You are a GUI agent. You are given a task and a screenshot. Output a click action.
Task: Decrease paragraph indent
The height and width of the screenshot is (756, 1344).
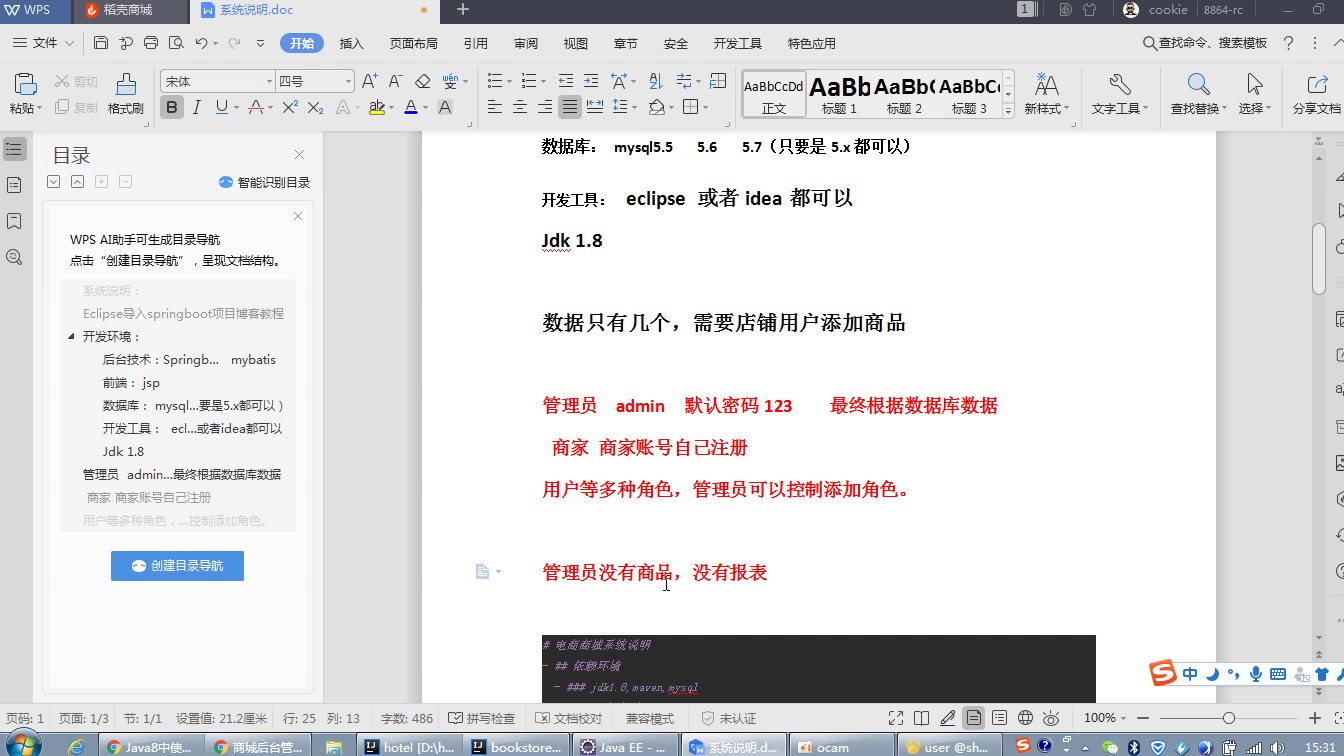pos(566,81)
